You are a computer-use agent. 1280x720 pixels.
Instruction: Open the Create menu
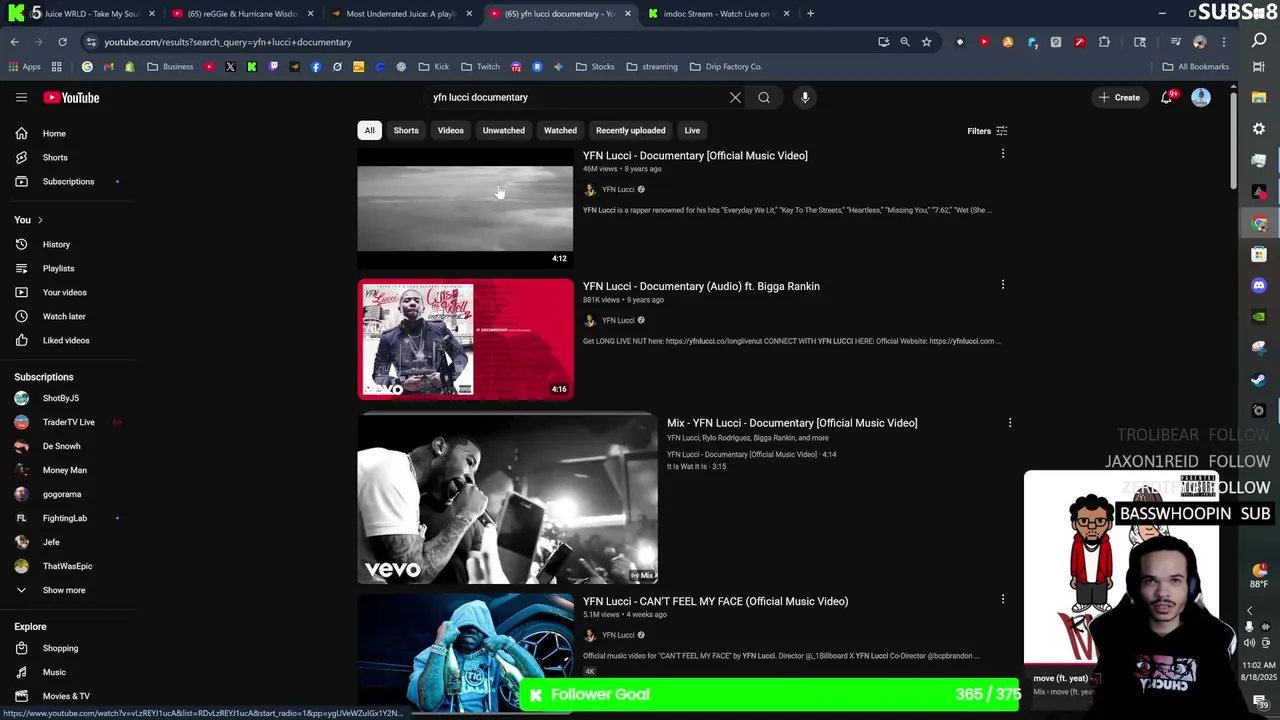(1120, 98)
